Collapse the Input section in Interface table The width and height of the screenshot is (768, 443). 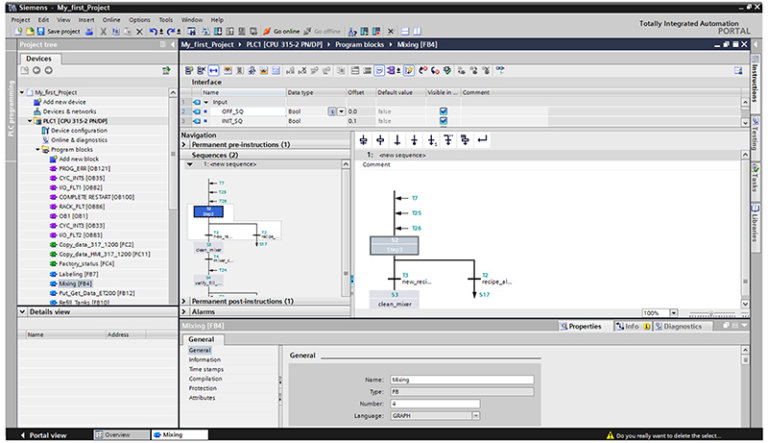point(206,102)
